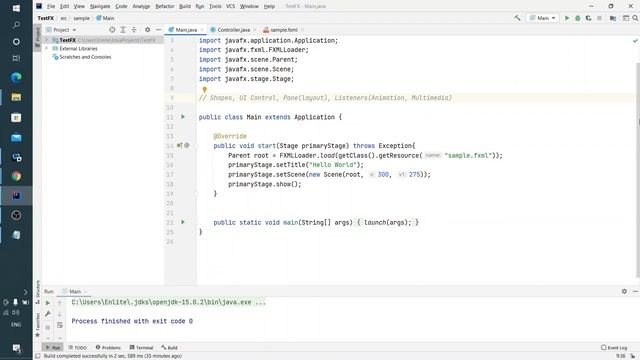The height and width of the screenshot is (360, 640).
Task: Click the Windows Start button
Action: pos(16,8)
